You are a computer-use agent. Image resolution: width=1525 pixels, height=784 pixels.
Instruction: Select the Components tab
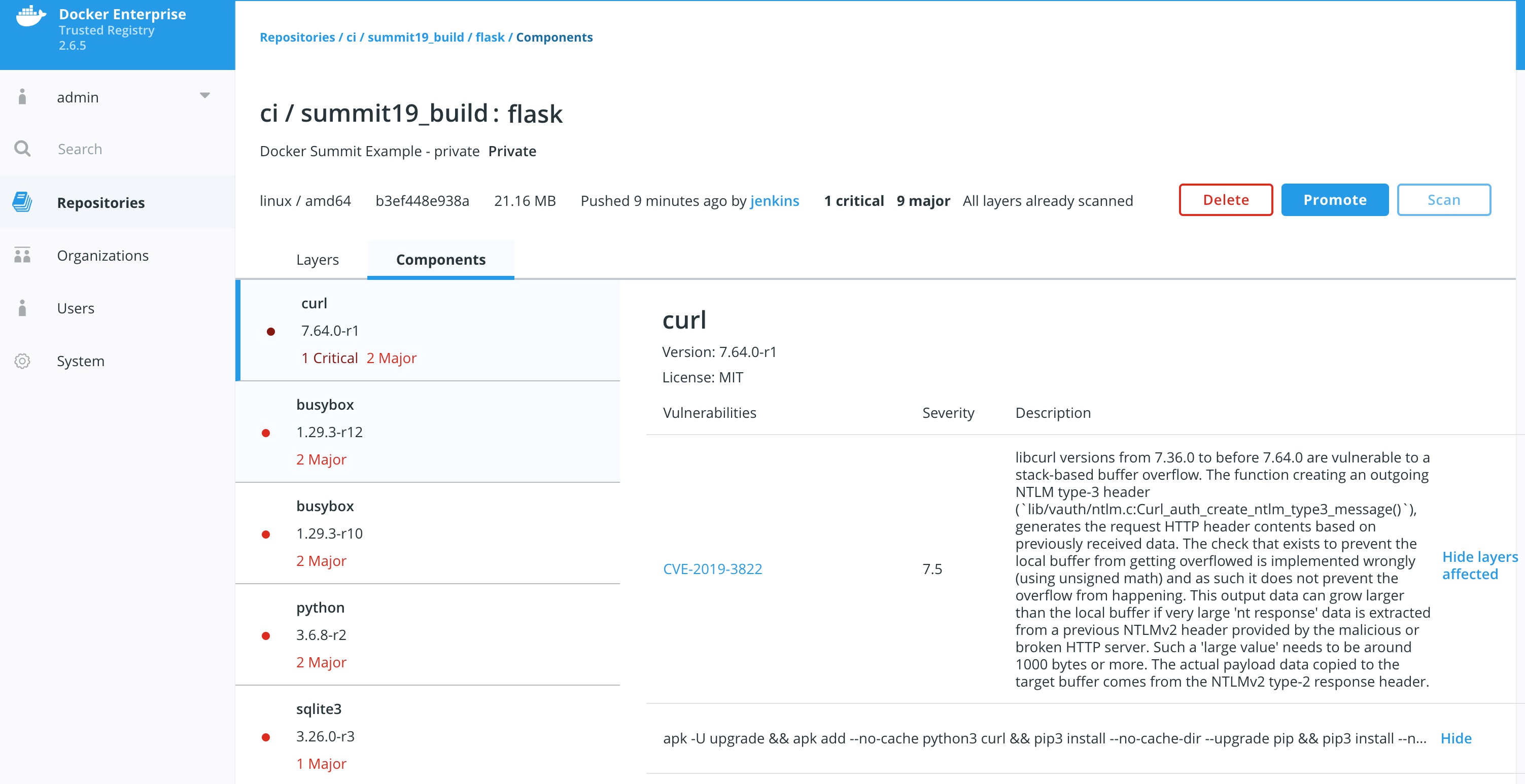pyautogui.click(x=440, y=260)
